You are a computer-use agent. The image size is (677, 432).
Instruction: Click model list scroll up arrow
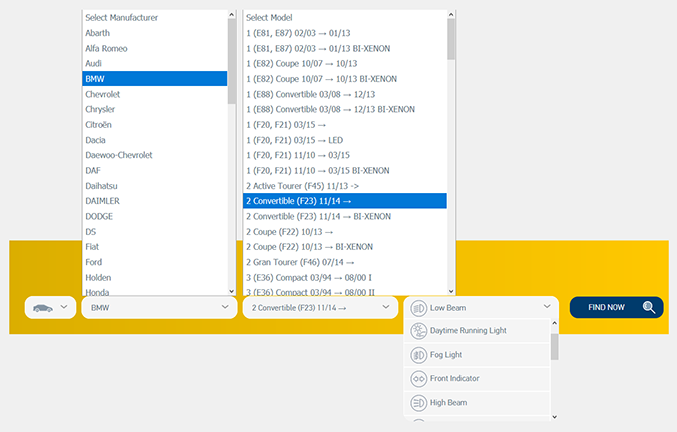pos(451,15)
